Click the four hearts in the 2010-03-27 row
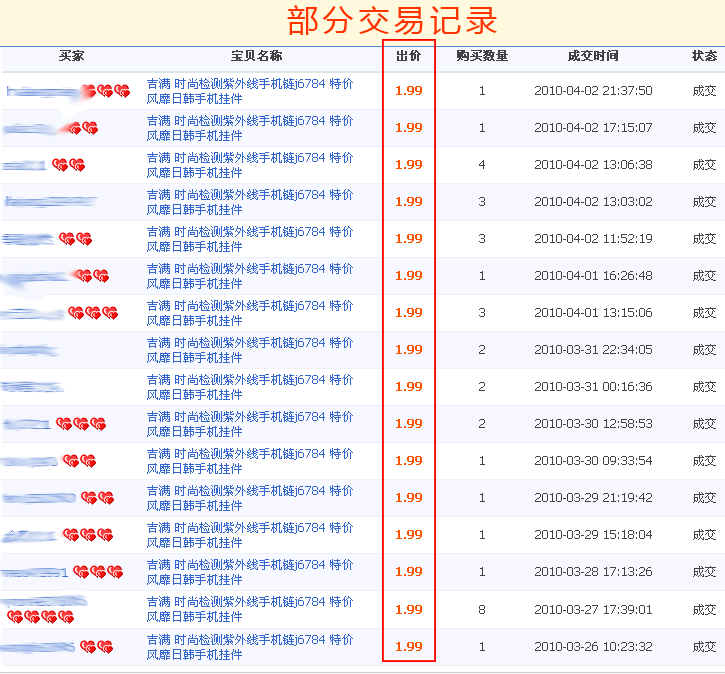 [41, 617]
